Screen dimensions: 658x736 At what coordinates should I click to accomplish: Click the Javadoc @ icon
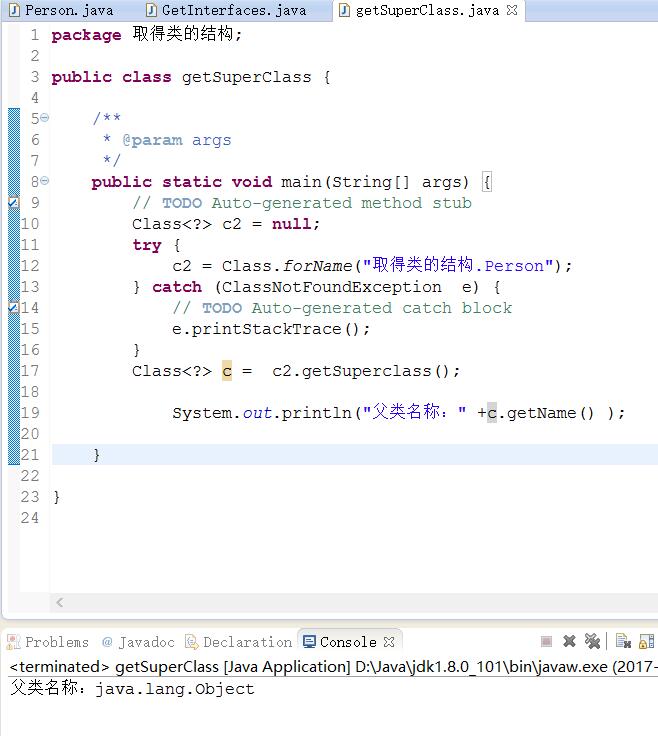[107, 642]
